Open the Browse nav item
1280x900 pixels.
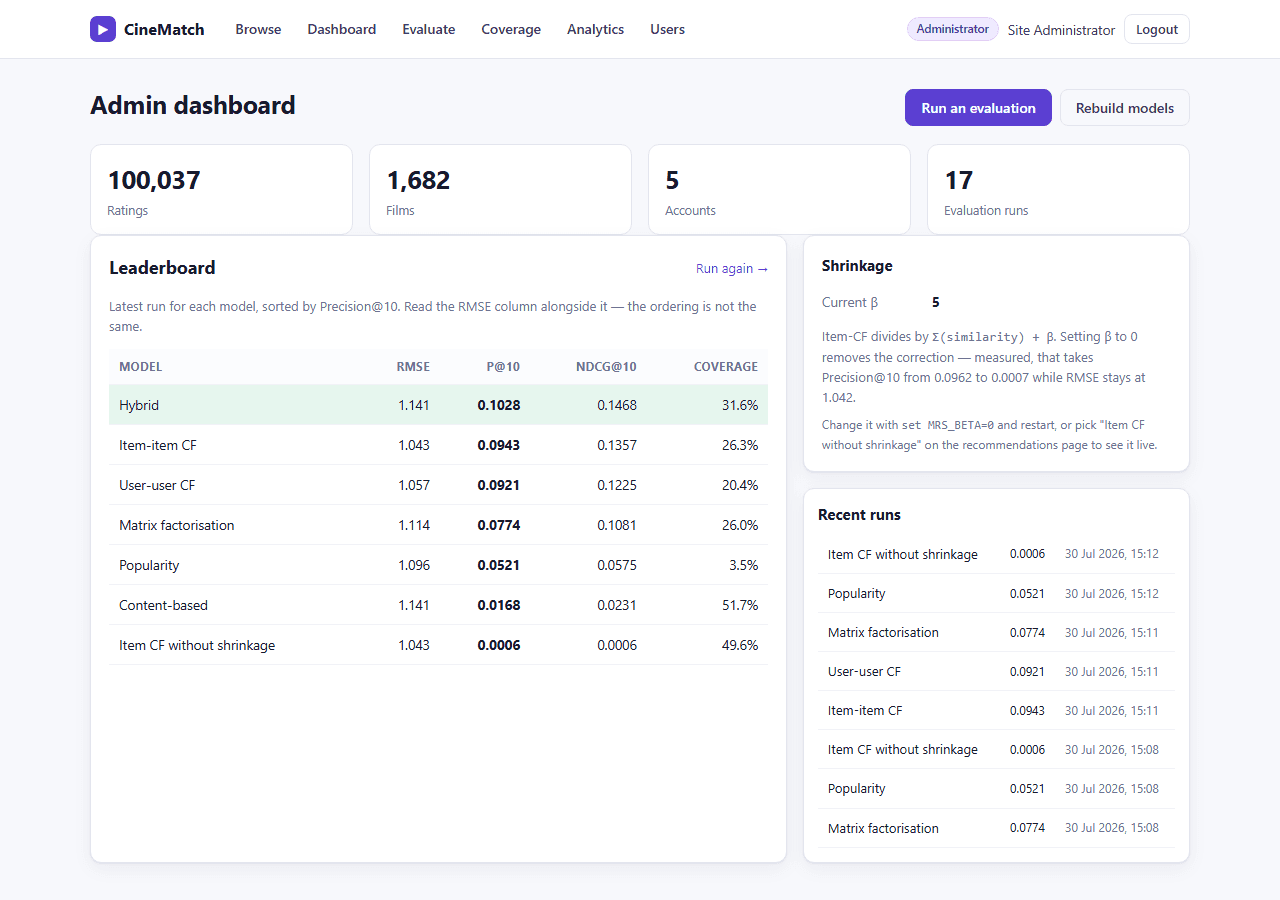(x=258, y=29)
